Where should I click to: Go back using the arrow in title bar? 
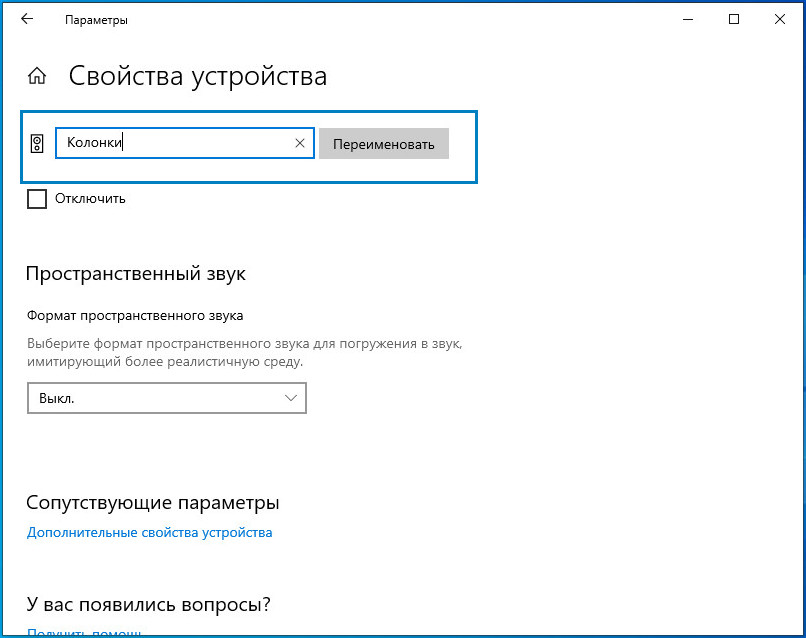tap(27, 19)
